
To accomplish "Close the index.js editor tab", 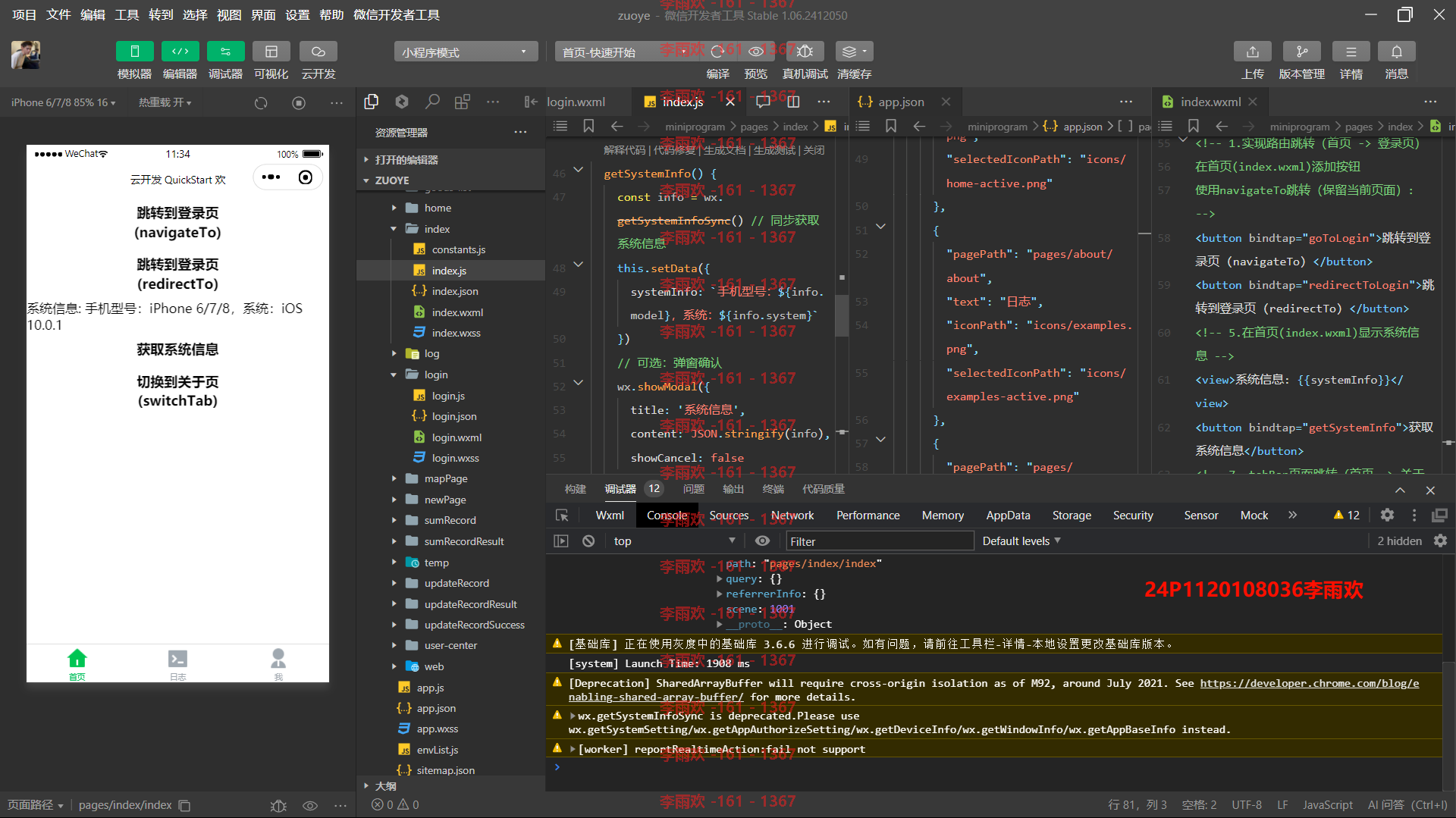I will 730,102.
